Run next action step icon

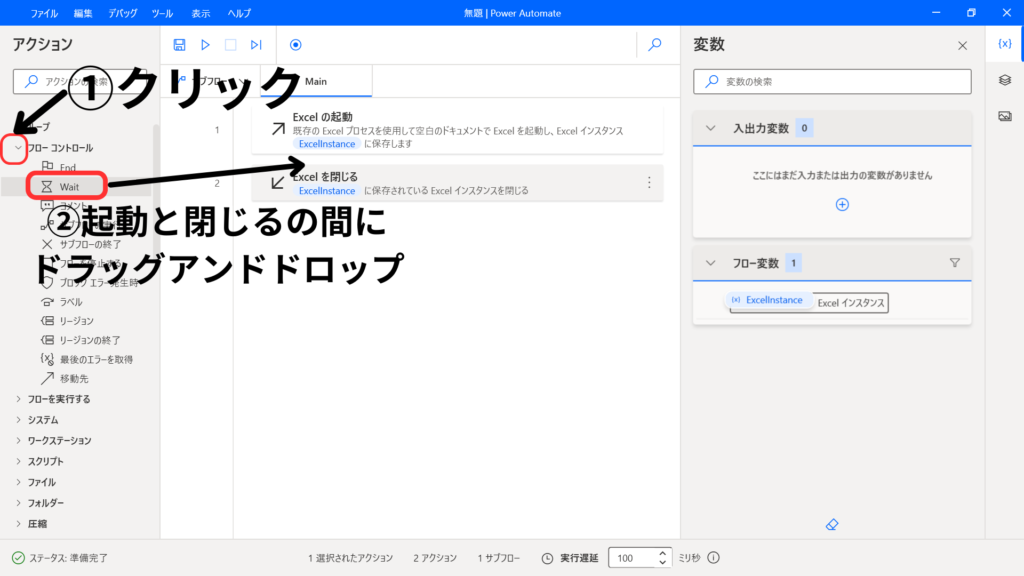pyautogui.click(x=256, y=44)
